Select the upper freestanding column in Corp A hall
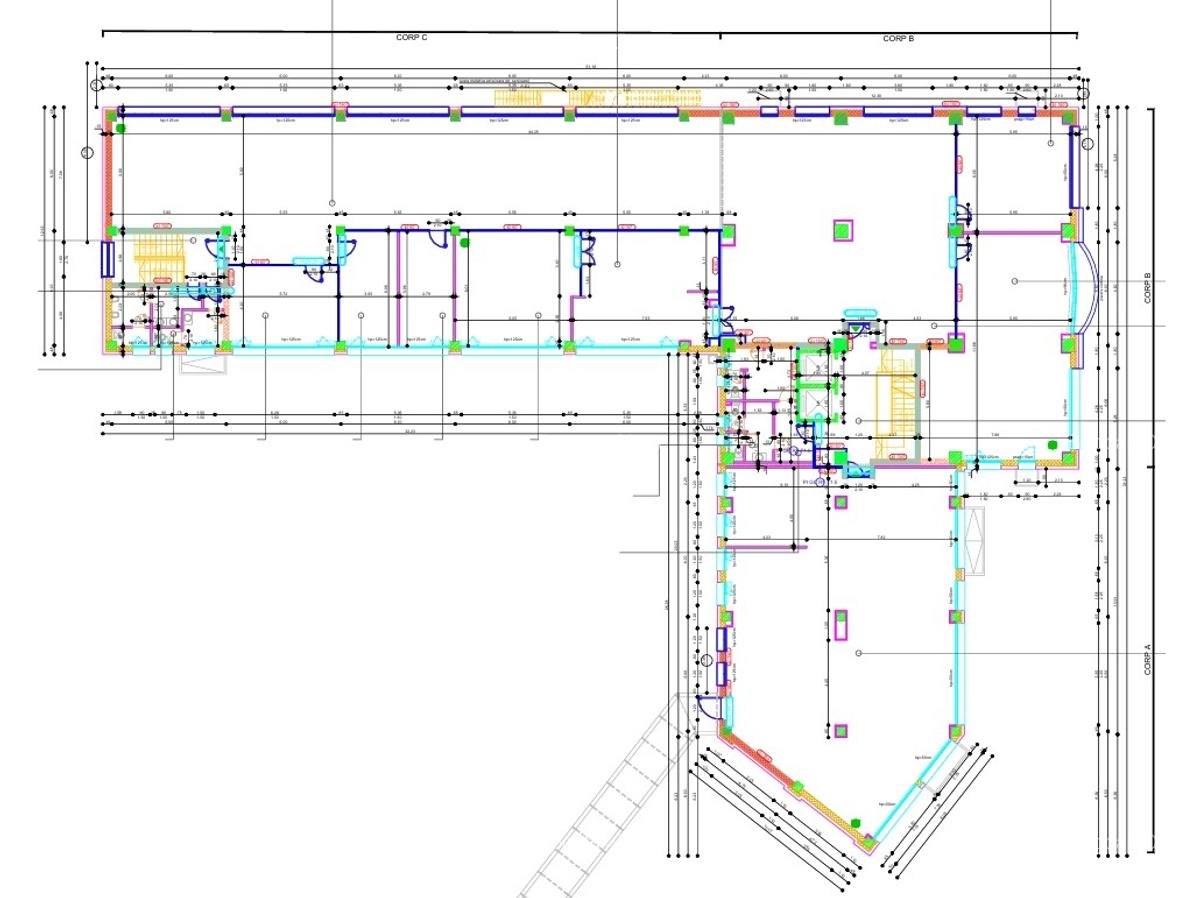The height and width of the screenshot is (898, 1200). 842,623
